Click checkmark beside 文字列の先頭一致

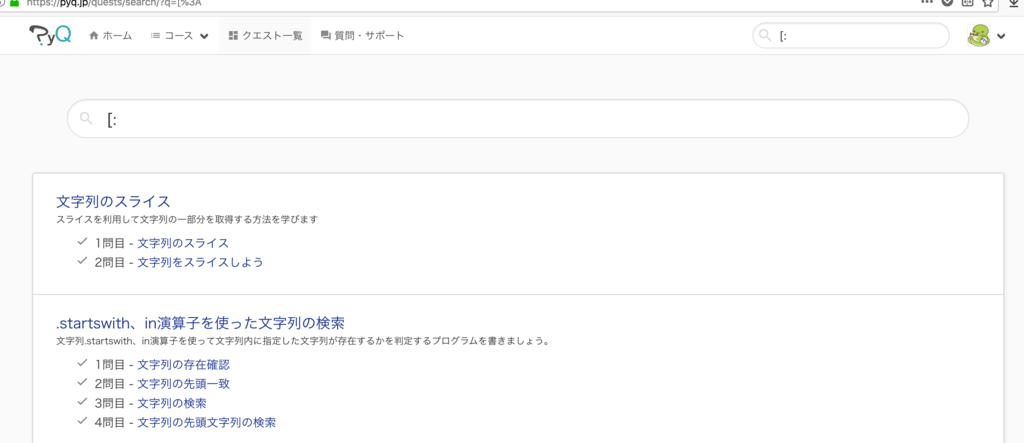pos(82,382)
